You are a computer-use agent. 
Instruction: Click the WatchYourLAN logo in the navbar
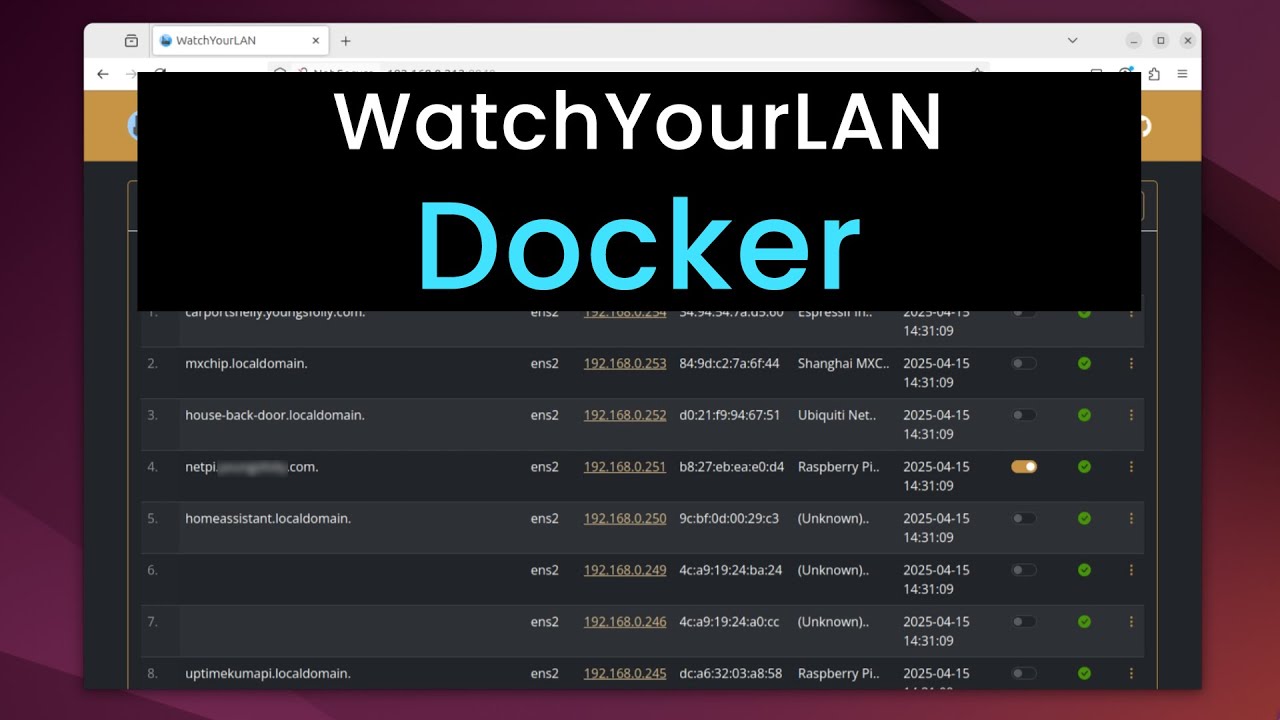(x=133, y=125)
